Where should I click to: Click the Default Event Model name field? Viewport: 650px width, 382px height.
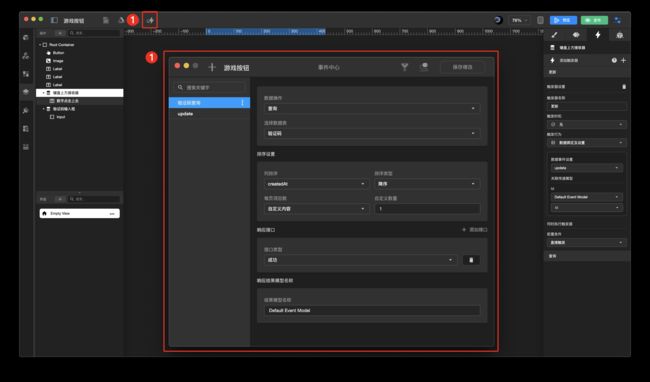click(x=372, y=310)
